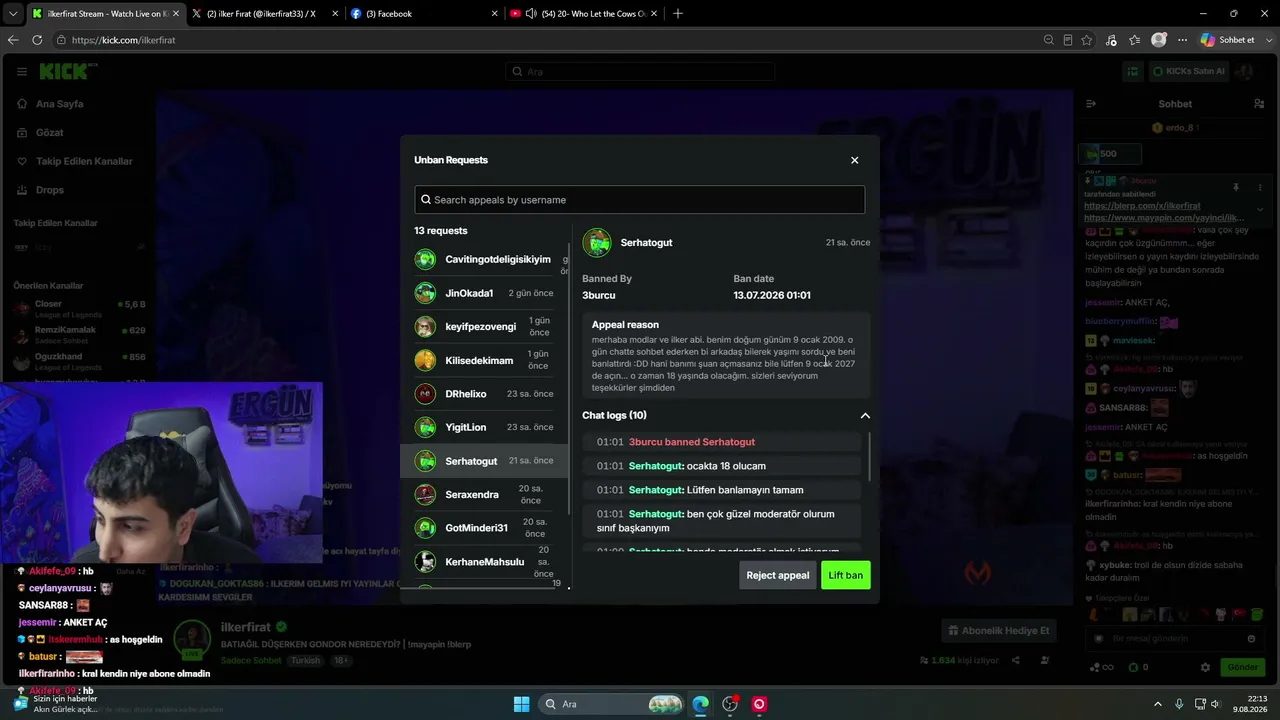The image size is (1280, 720).
Task: Open the reader view icon in address bar
Action: (x=1068, y=40)
